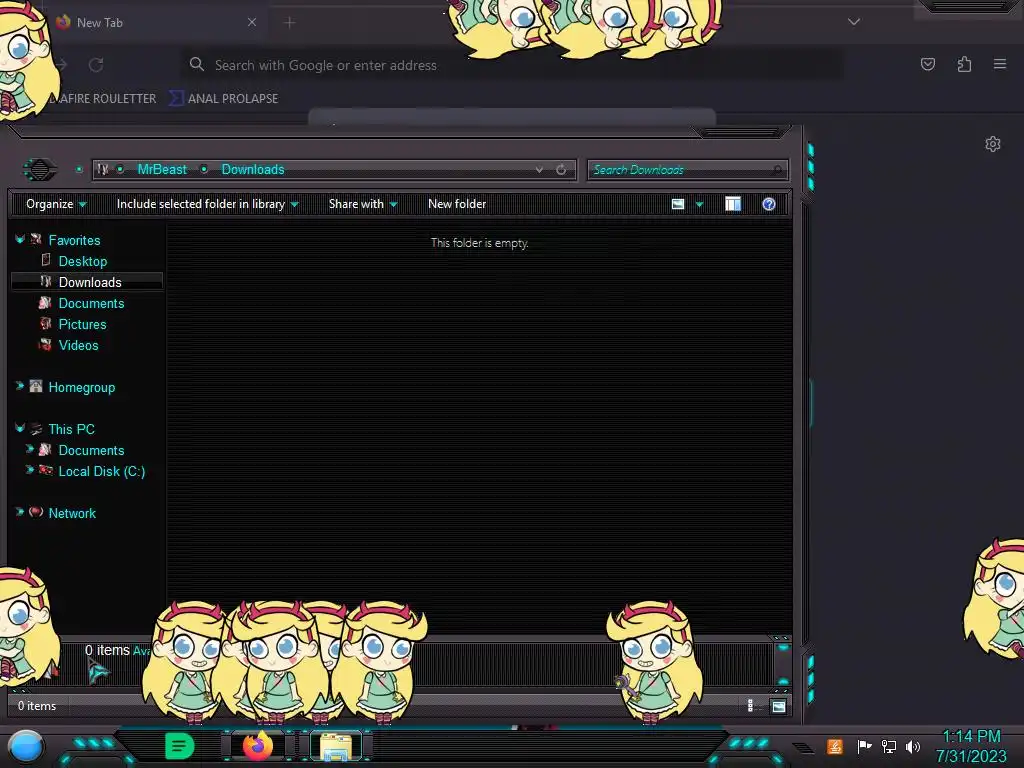The image size is (1024, 768).
Task: Change your view icon in Explorer
Action: click(x=678, y=204)
